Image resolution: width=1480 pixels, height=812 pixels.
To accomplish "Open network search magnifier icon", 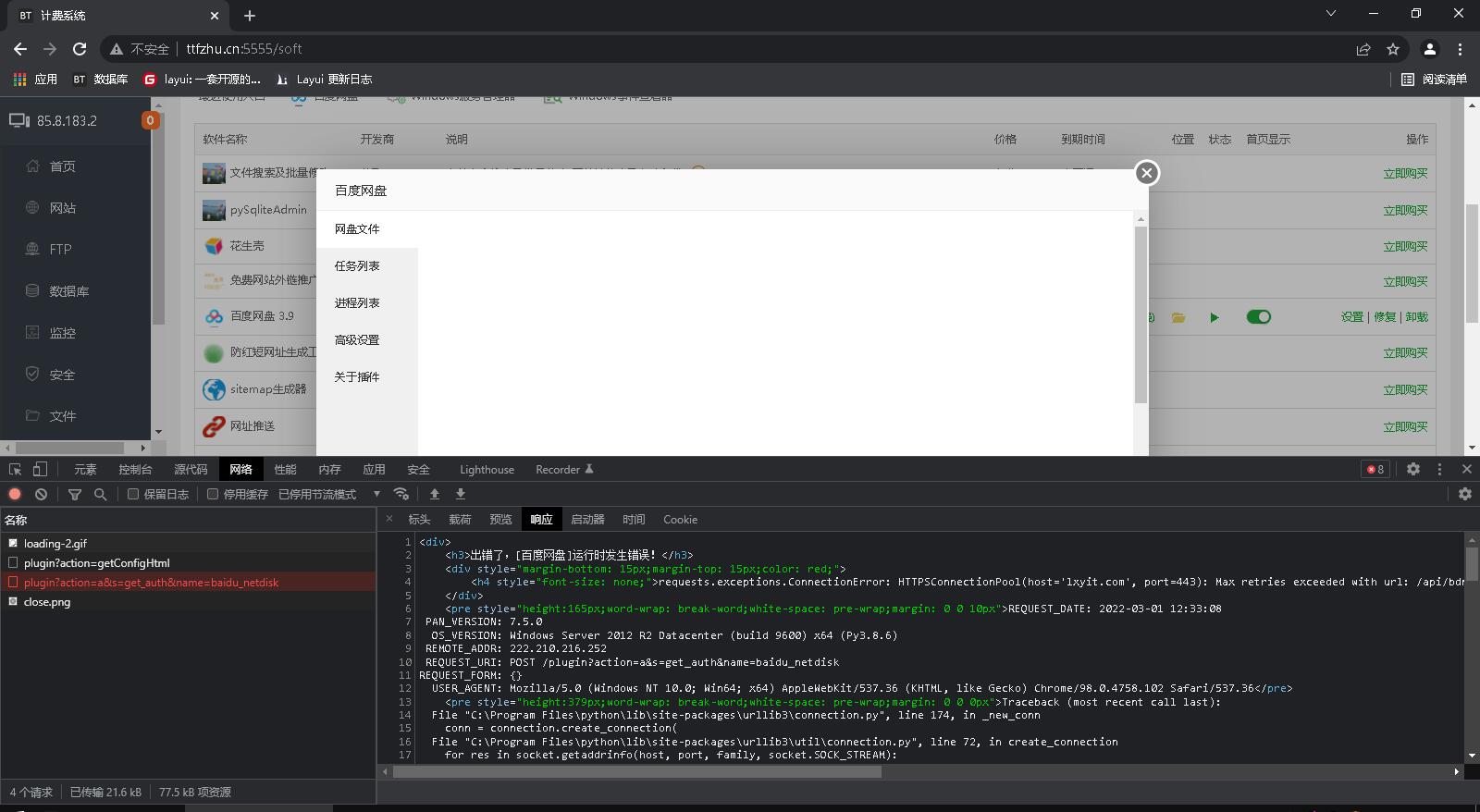I will tap(101, 495).
